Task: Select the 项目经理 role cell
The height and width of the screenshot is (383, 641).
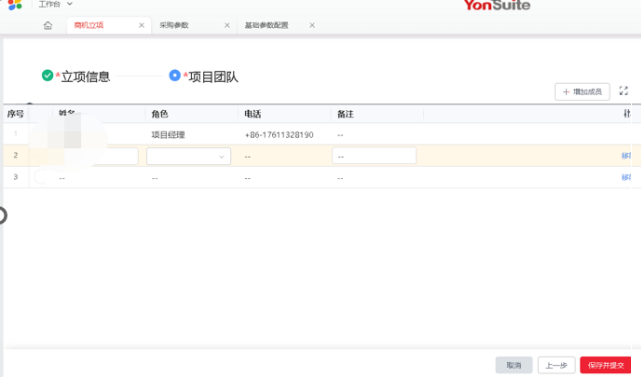Action: tap(168, 135)
